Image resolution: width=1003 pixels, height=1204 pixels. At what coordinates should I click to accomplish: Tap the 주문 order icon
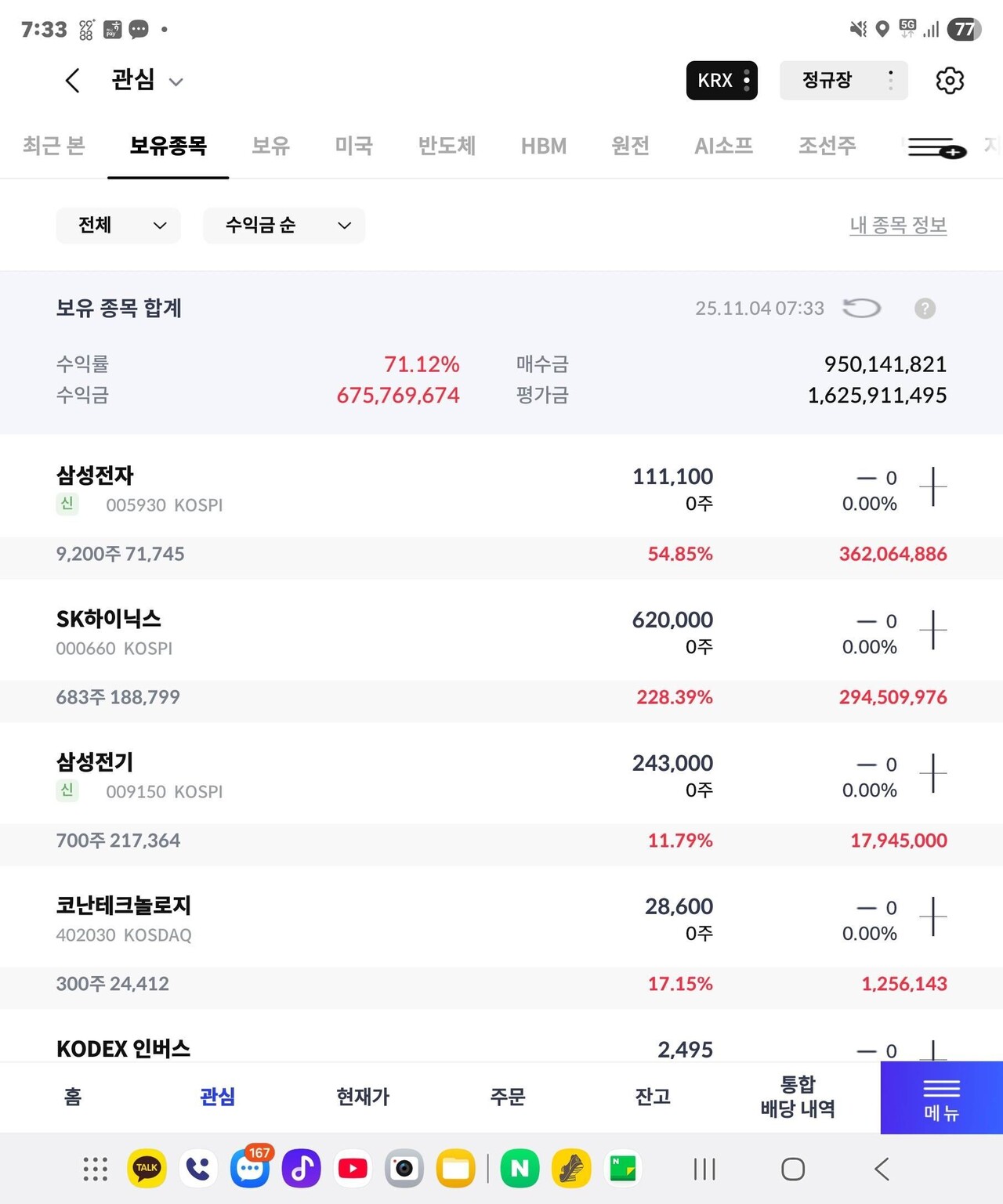(508, 1097)
